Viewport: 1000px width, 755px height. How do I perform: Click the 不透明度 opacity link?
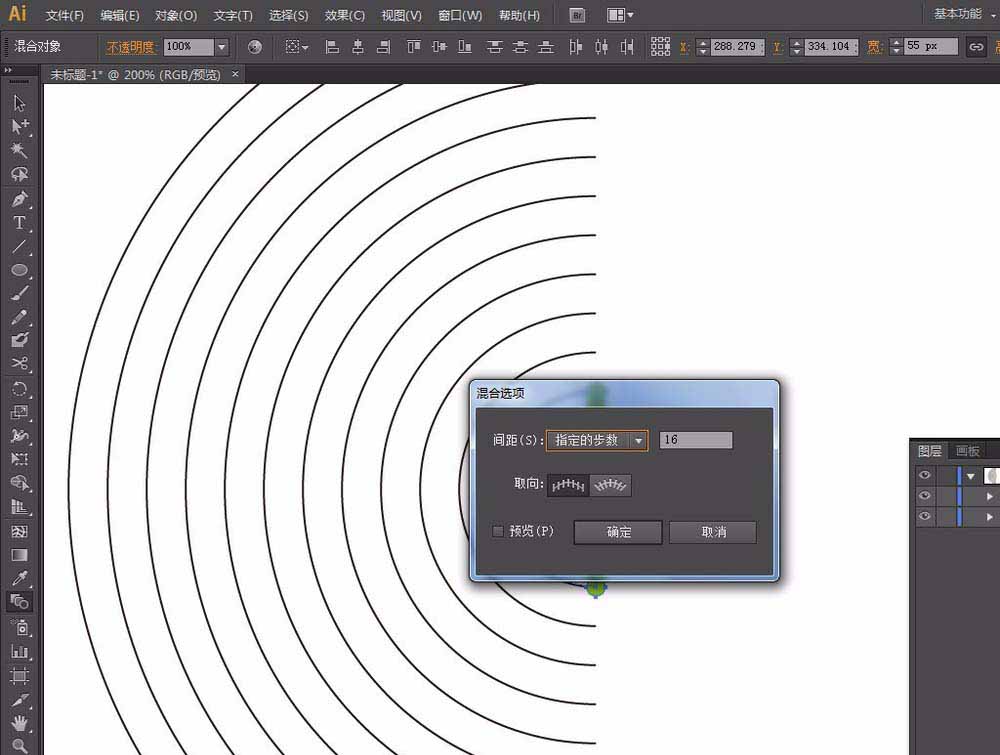pos(131,47)
